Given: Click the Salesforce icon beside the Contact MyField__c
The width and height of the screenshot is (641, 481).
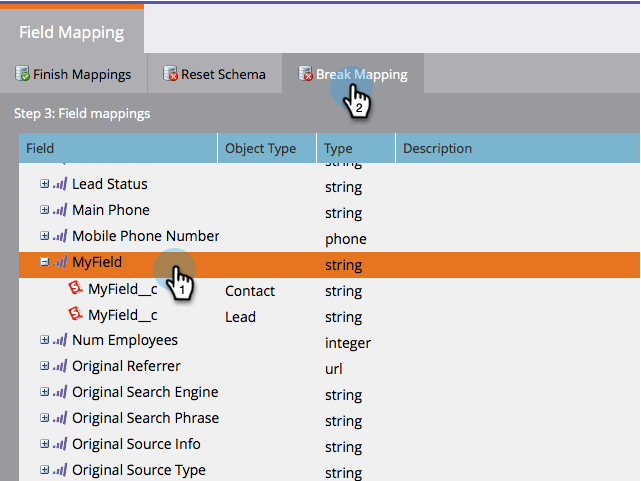Looking at the screenshot, I should tap(75, 290).
